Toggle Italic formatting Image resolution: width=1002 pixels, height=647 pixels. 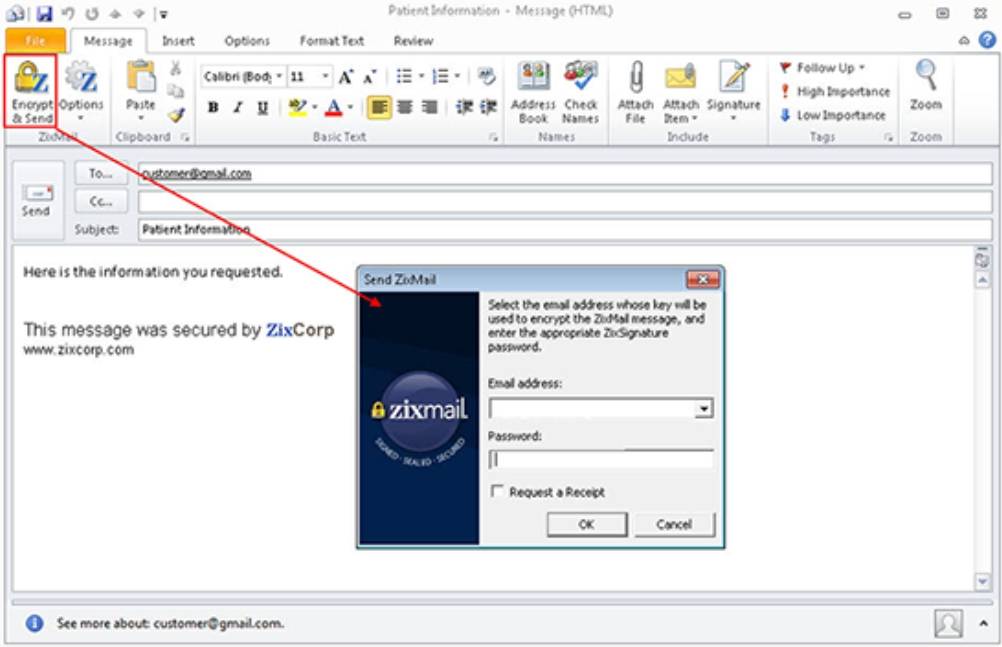pos(238,107)
